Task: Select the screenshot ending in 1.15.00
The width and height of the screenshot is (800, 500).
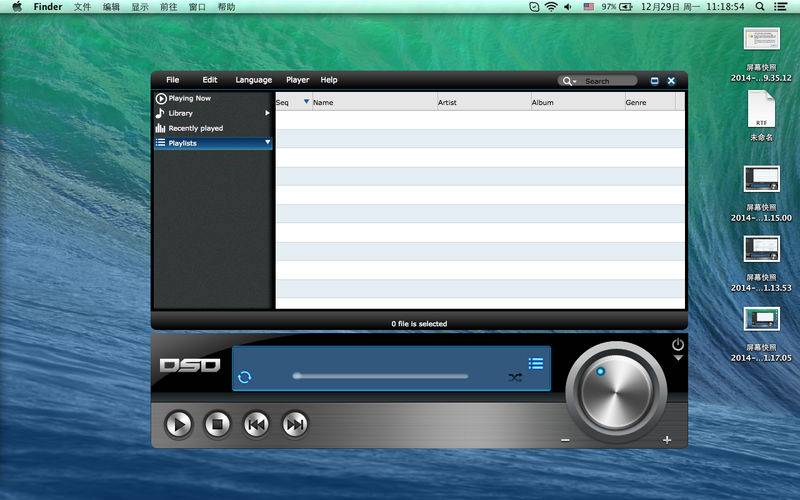Action: pos(761,179)
